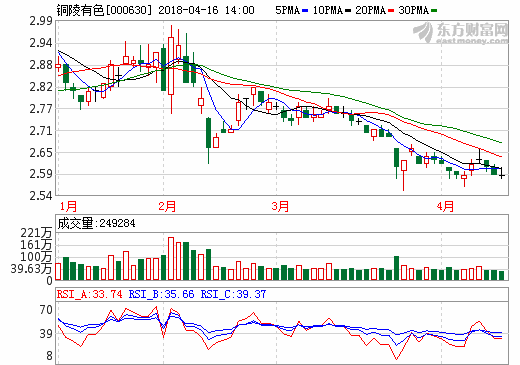Click the tallest red volume bar in early February

(x=171, y=258)
